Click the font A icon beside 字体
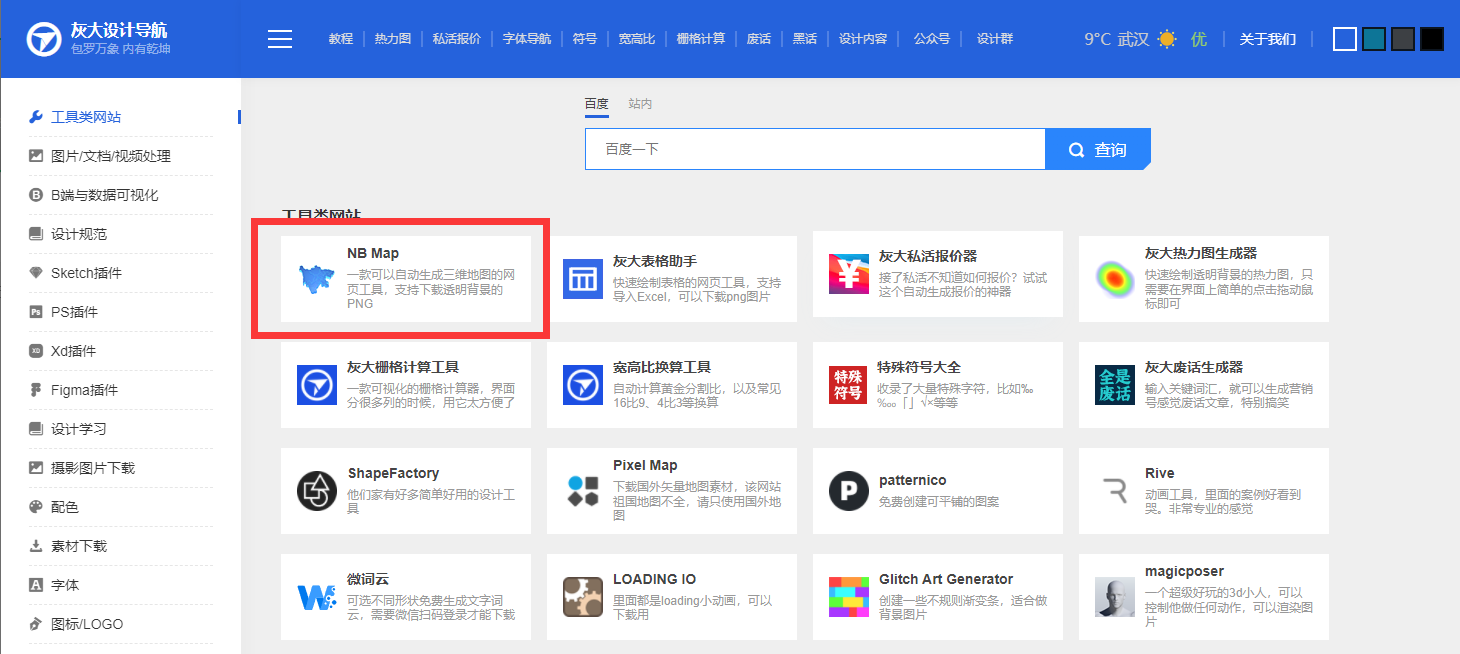This screenshot has width=1460, height=654. [36, 585]
